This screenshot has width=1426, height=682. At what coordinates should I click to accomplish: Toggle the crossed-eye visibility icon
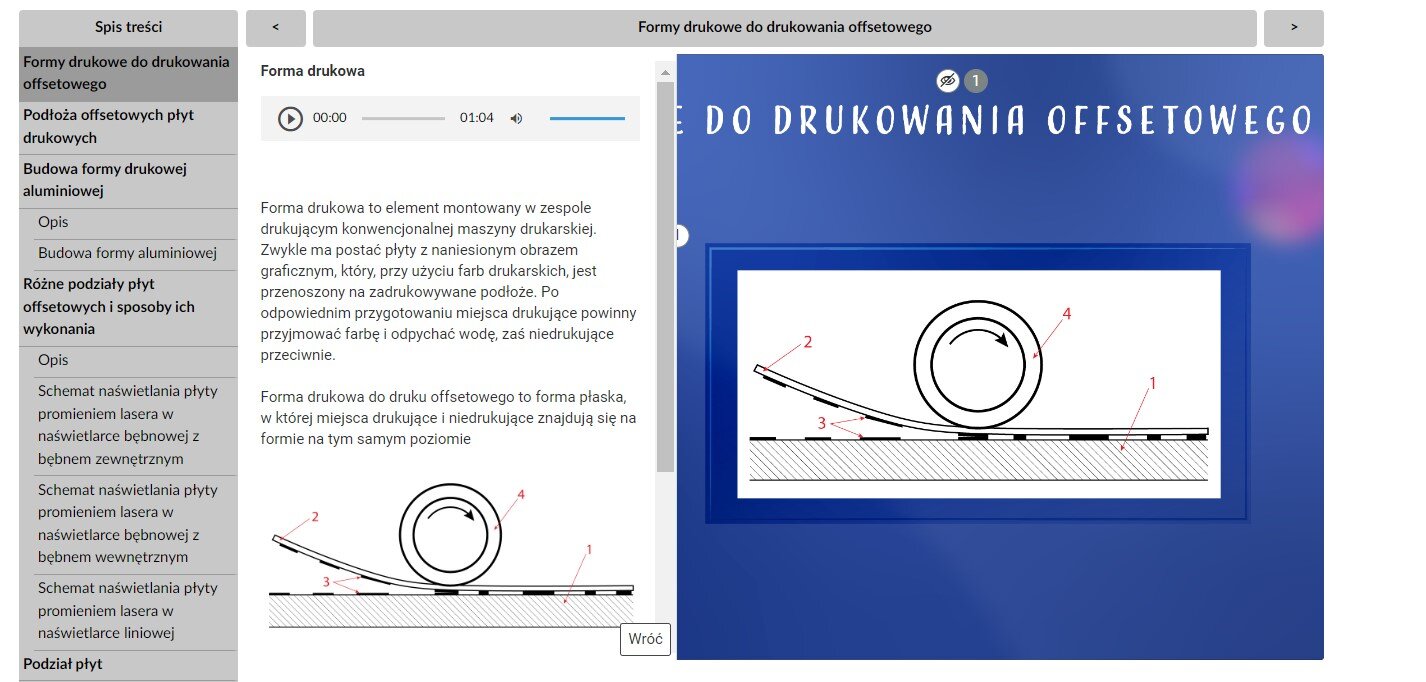pos(947,81)
